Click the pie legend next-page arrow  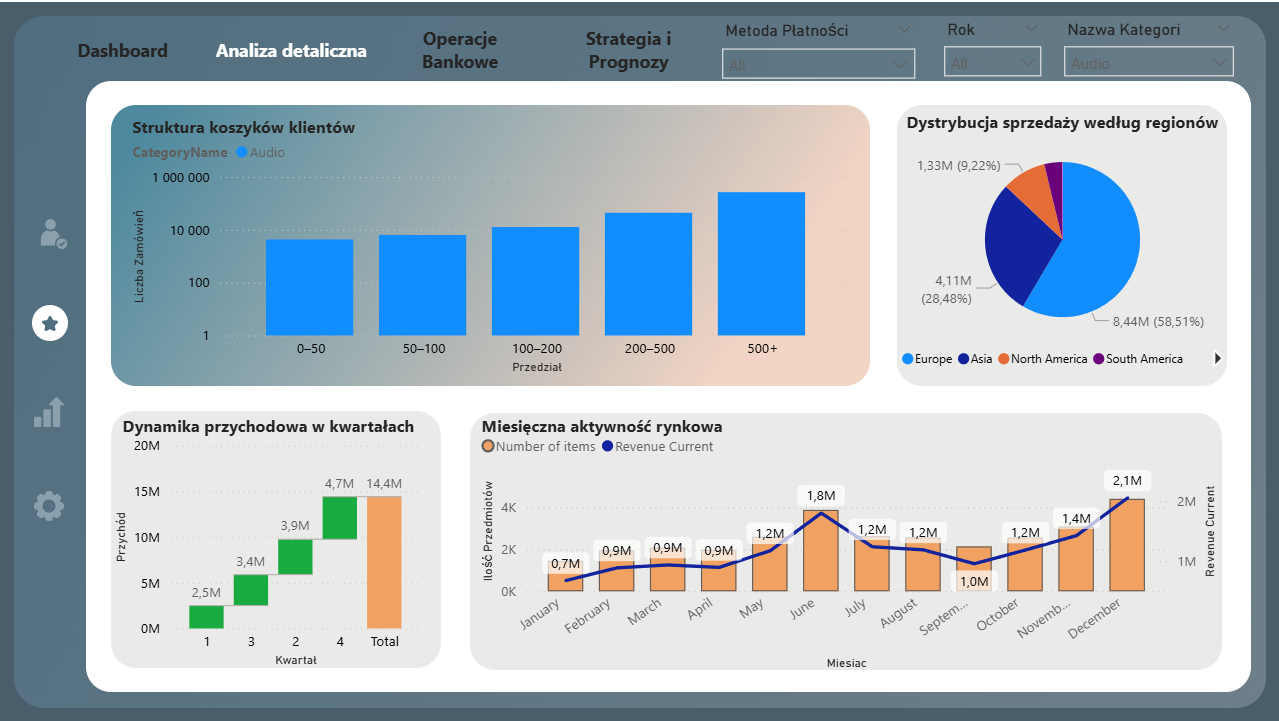pyautogui.click(x=1217, y=358)
